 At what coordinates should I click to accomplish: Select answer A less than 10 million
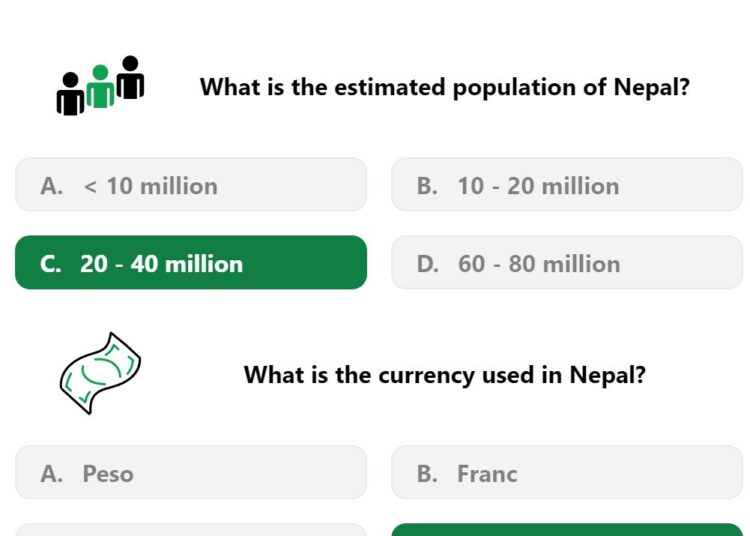coord(191,185)
